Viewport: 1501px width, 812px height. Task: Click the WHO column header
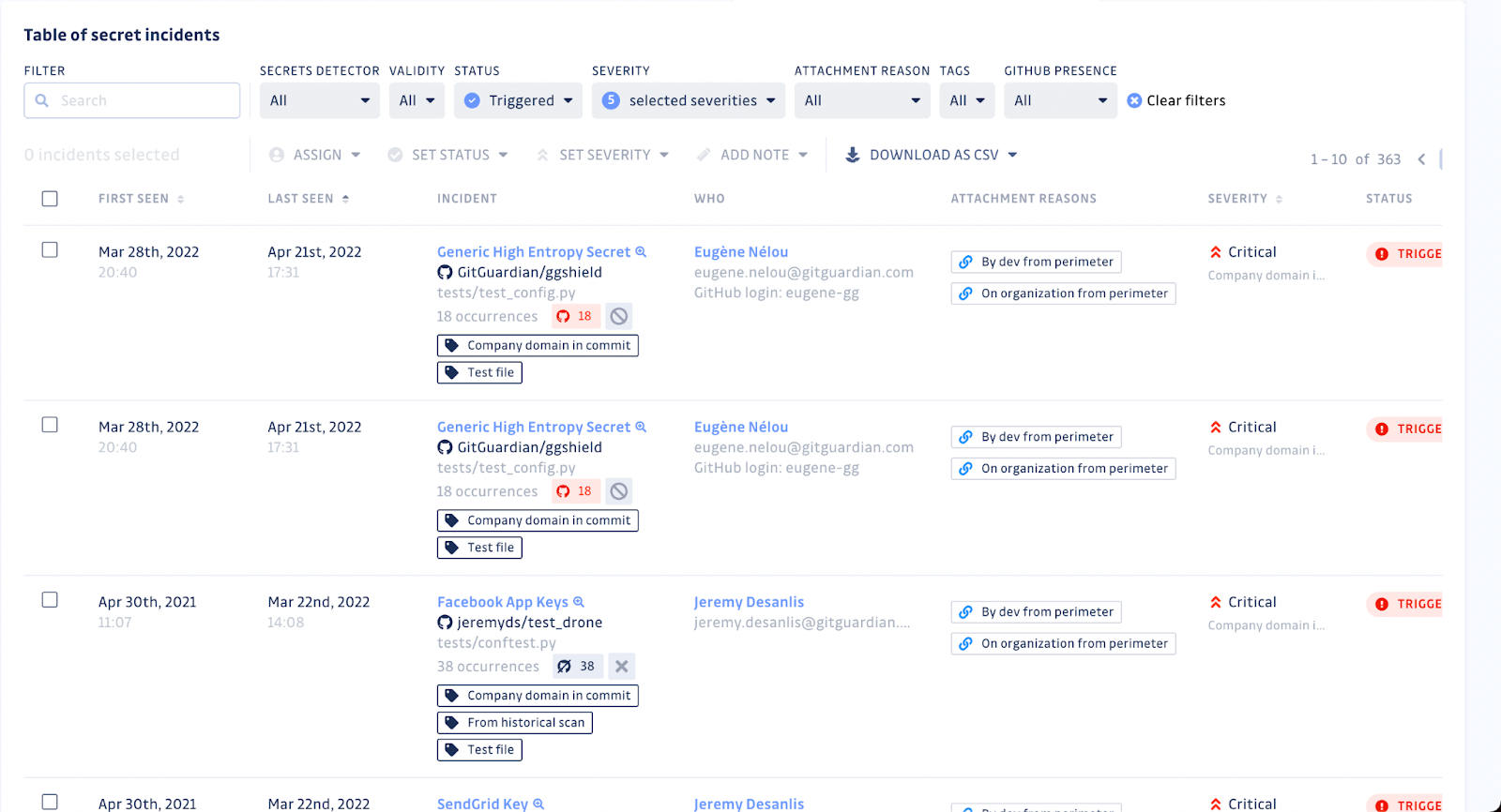(709, 199)
